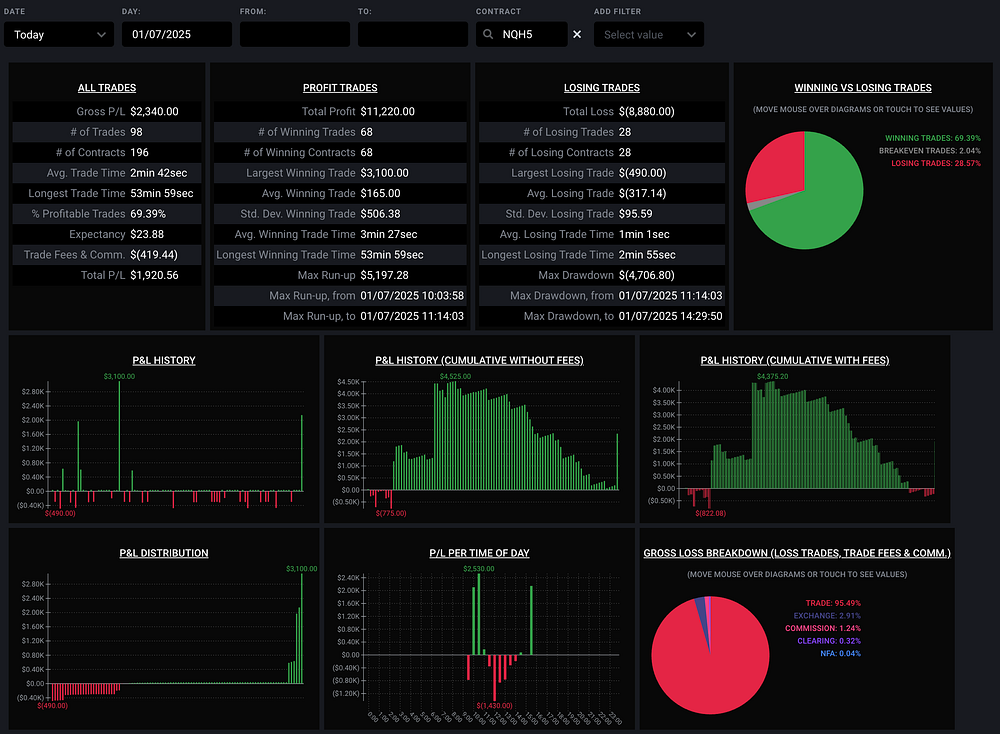1000x734 pixels.
Task: Click Exchange: 2.91% legend entry
Action: click(x=827, y=616)
